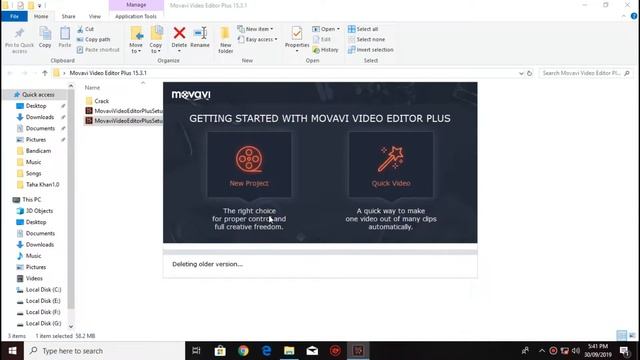Switch to the Share ribbon tab
This screenshot has height=360, width=640.
coord(68,16)
